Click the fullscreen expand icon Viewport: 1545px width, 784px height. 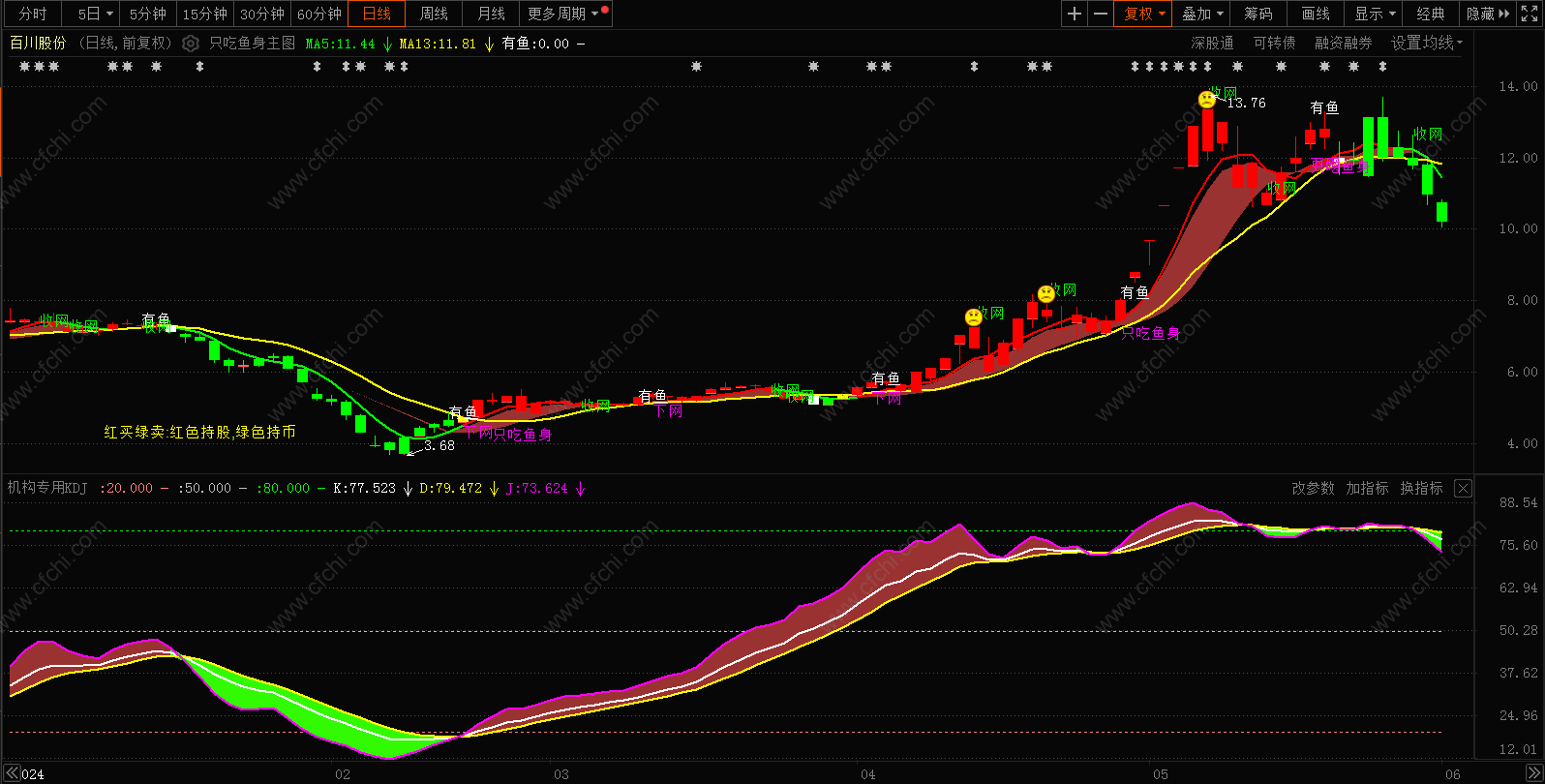click(x=1530, y=14)
